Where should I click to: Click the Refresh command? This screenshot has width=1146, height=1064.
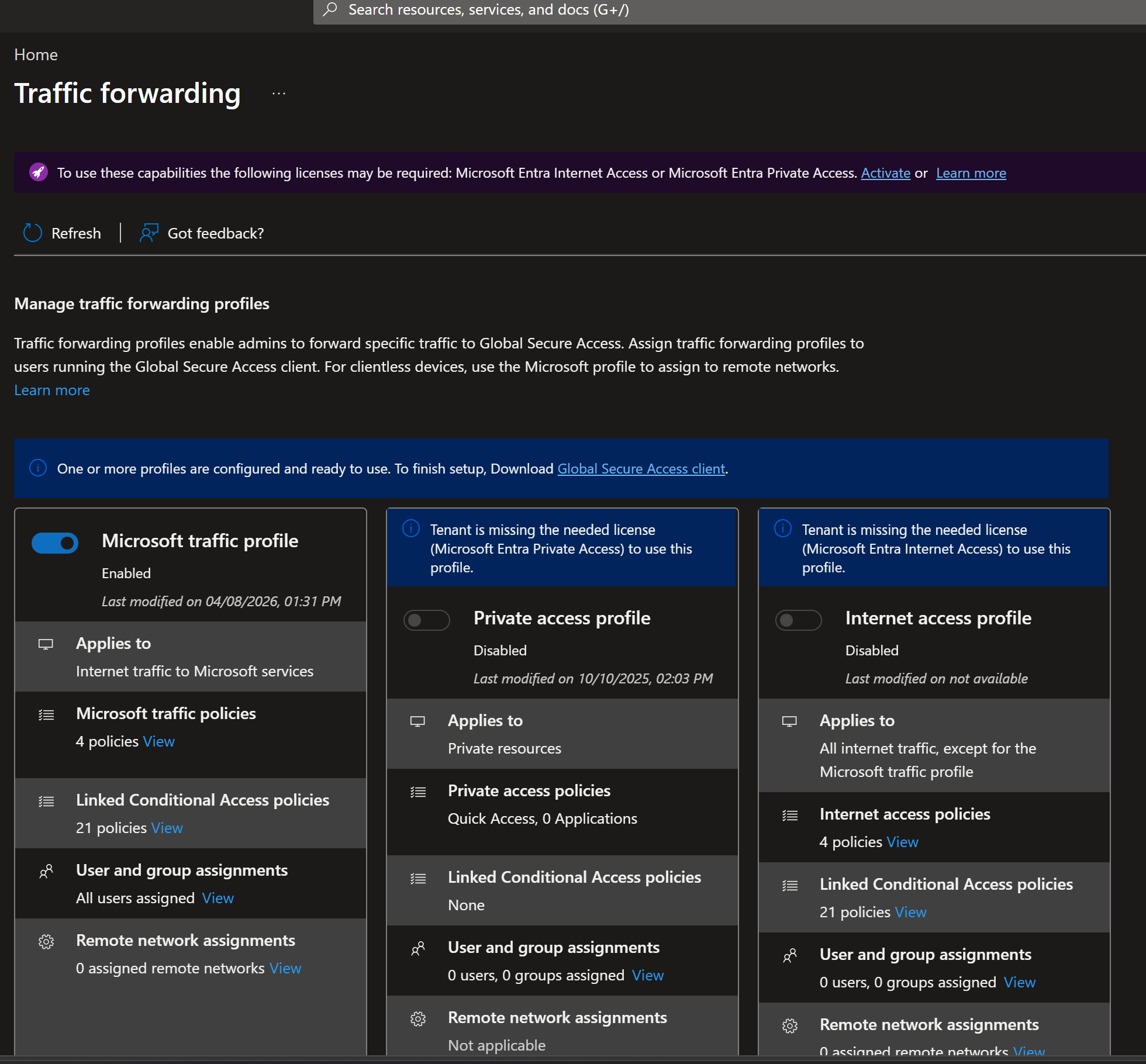(x=62, y=233)
